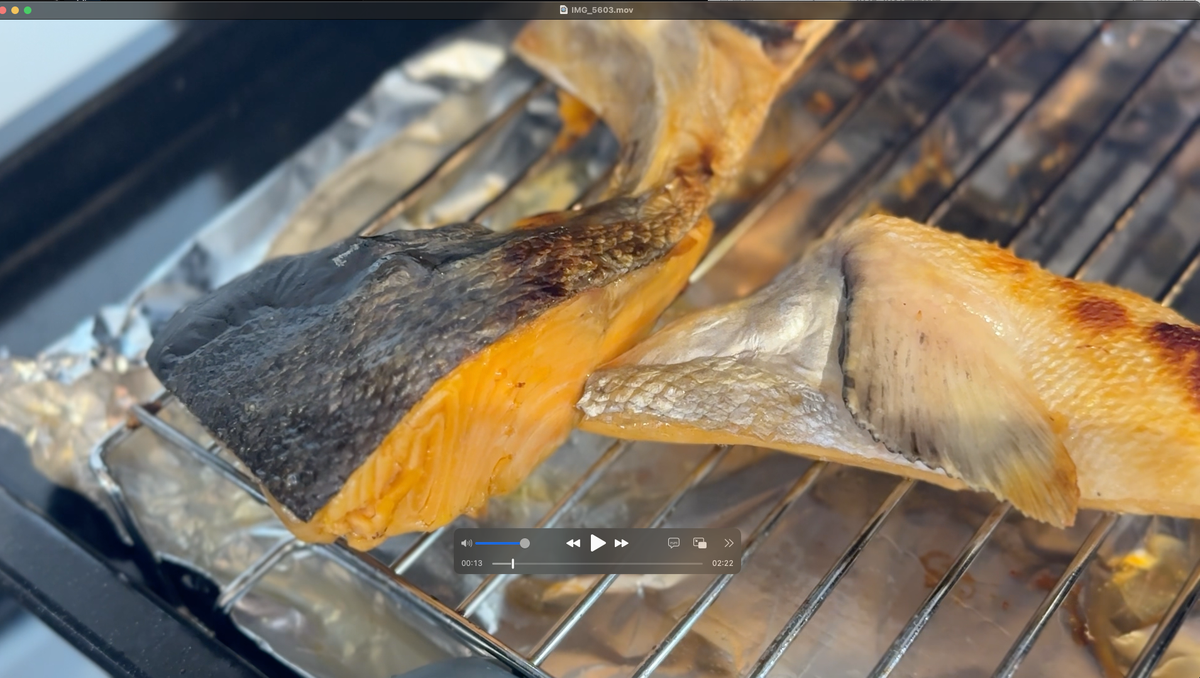Image resolution: width=1200 pixels, height=678 pixels.
Task: Click the filled blue volume track
Action: (x=497, y=543)
